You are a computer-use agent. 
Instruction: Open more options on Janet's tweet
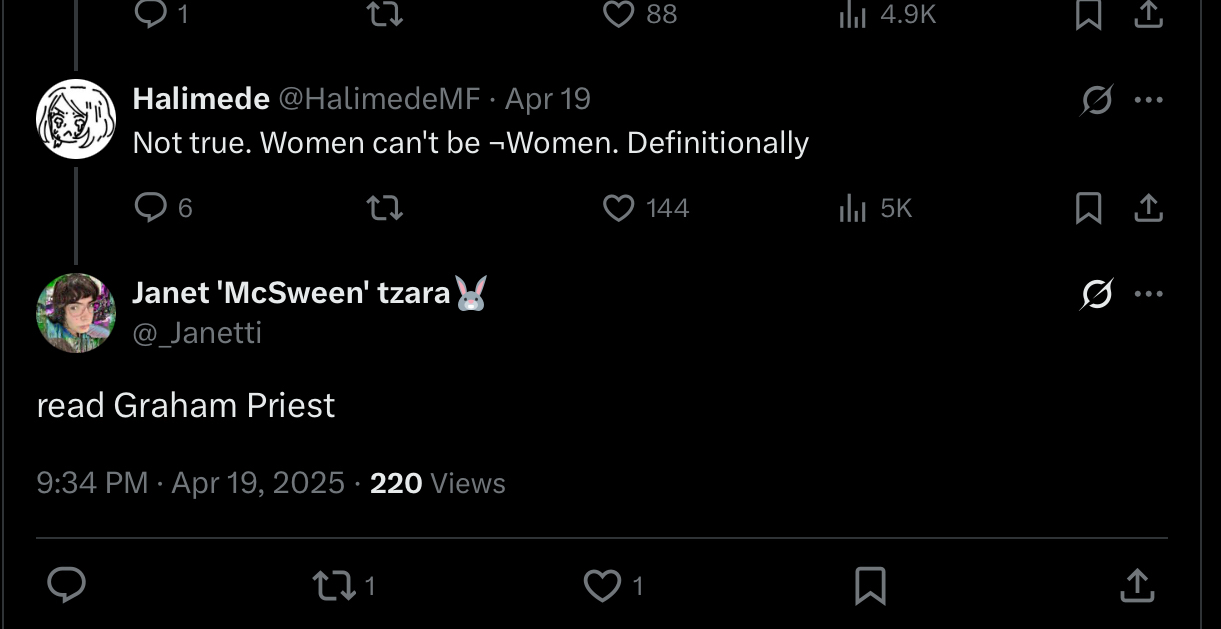1149,294
